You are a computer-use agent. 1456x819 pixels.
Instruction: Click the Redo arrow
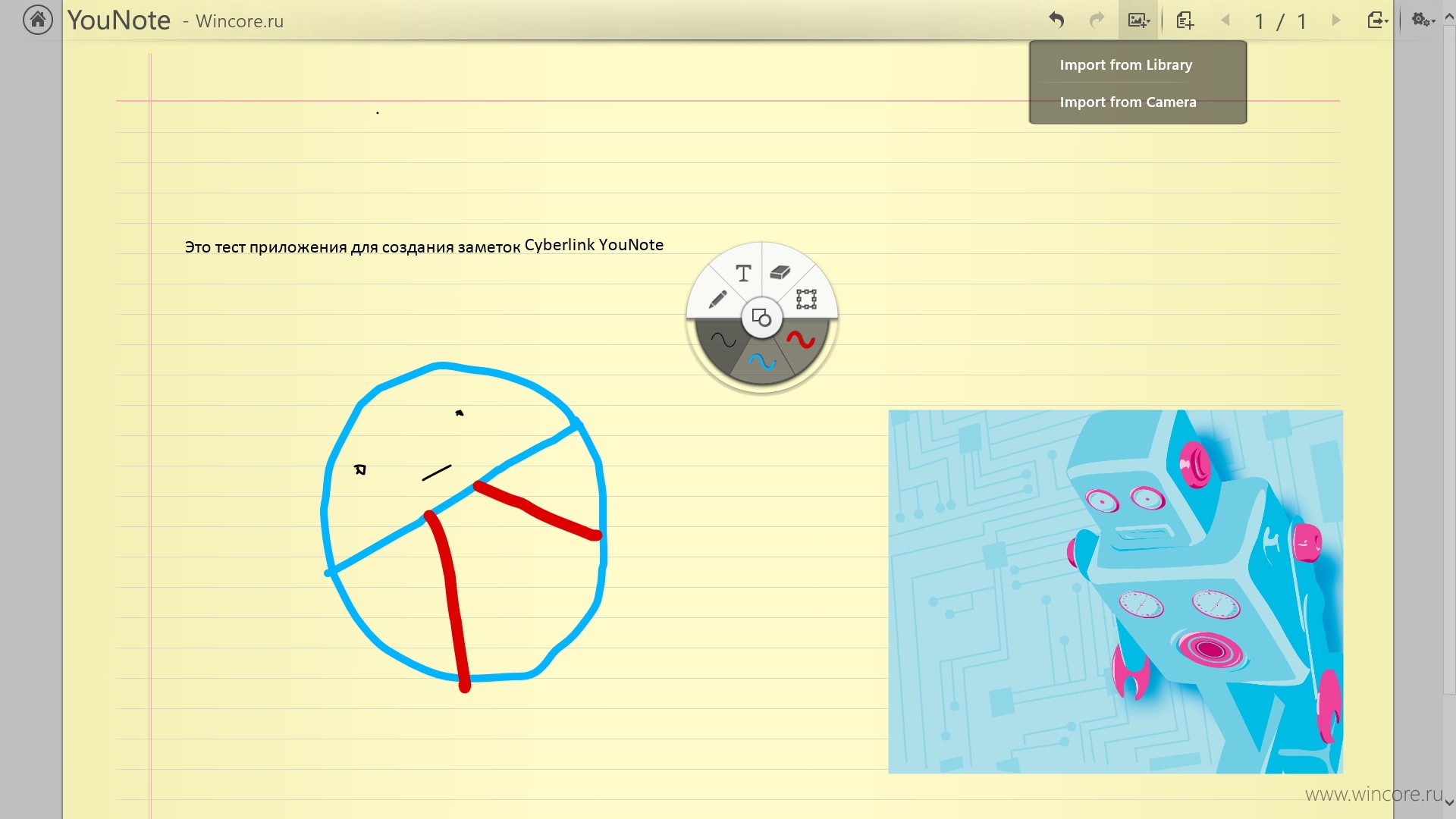point(1097,20)
